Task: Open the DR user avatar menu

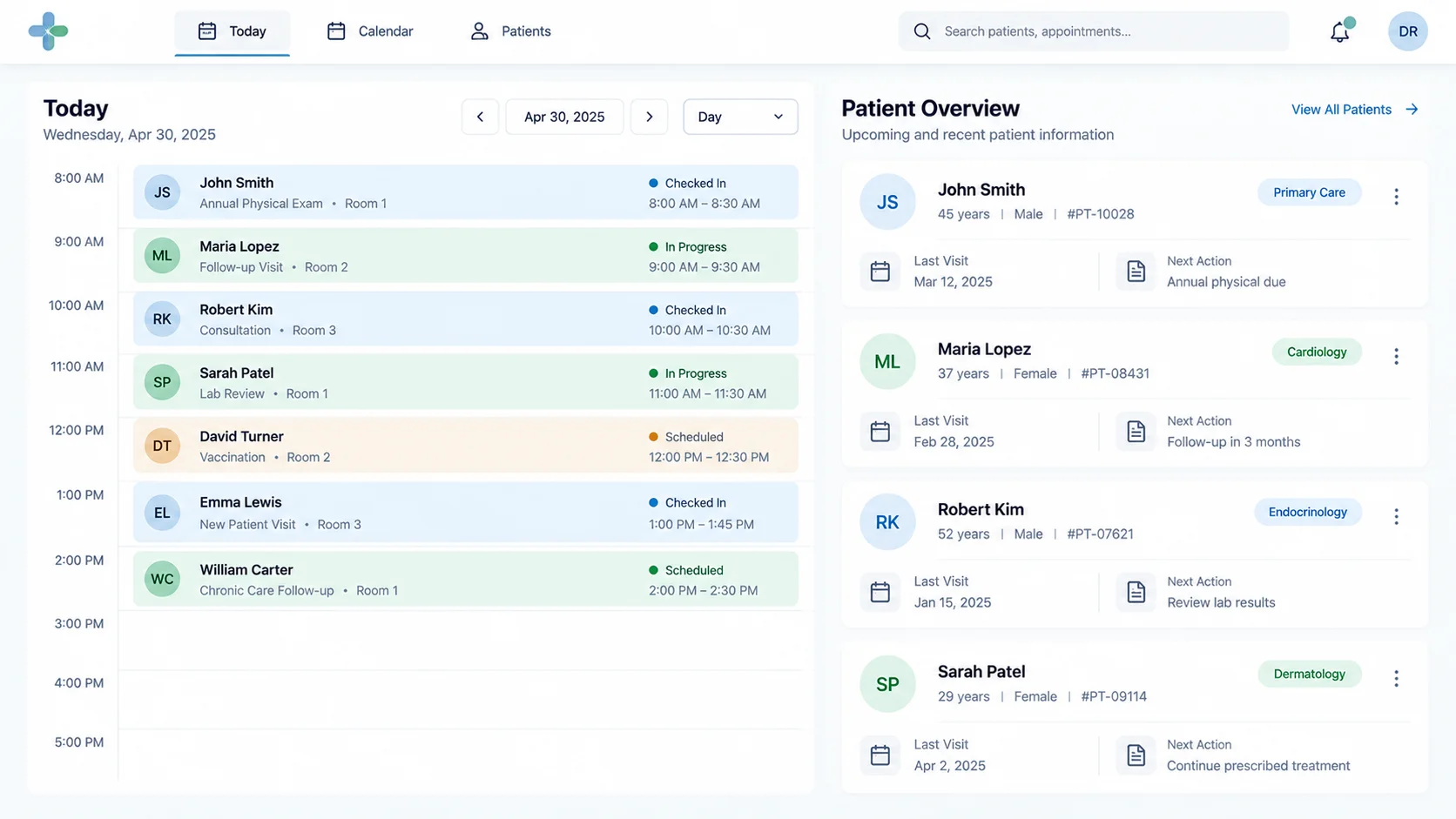Action: click(1407, 31)
